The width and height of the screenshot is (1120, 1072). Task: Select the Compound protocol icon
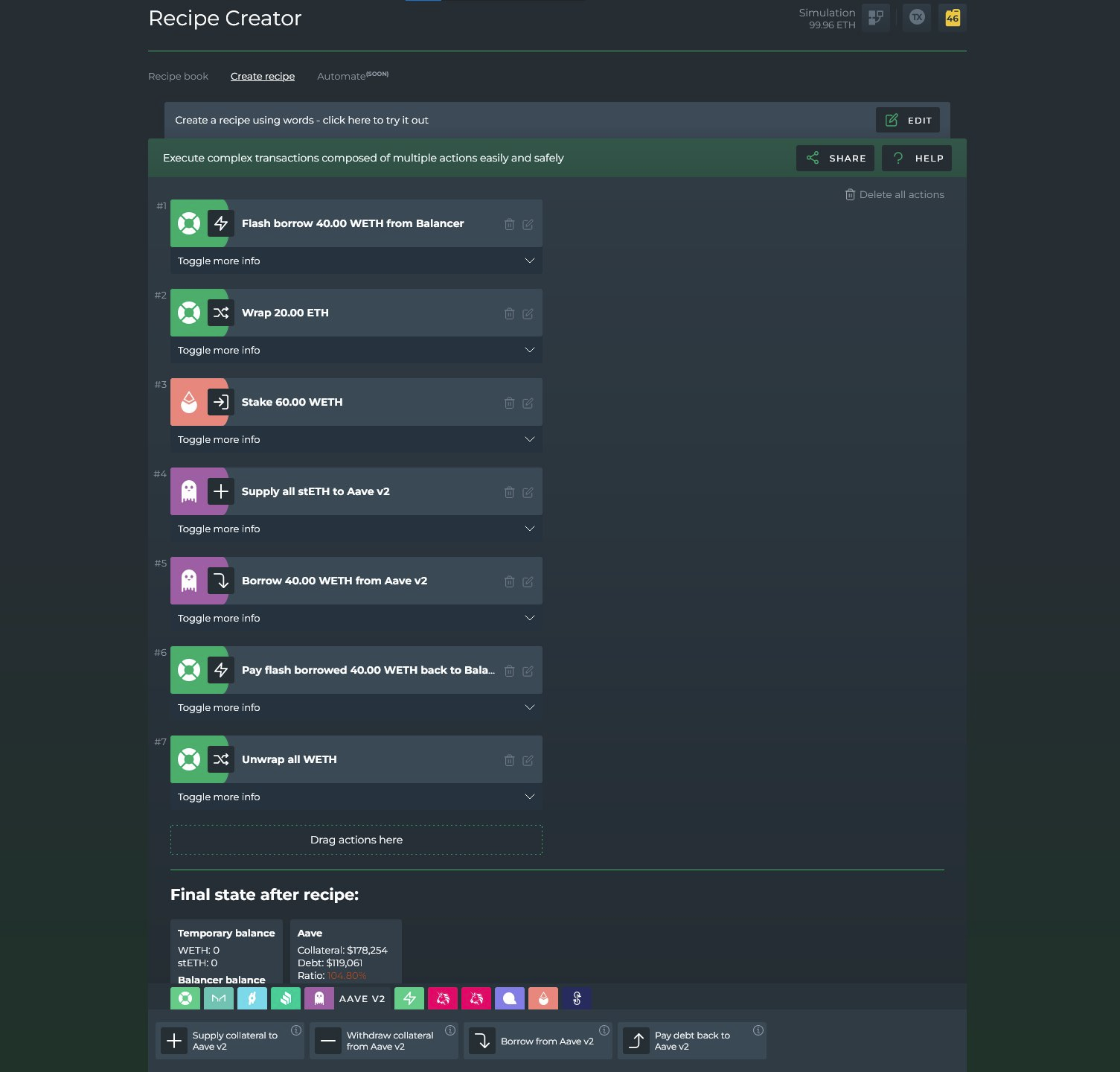pyautogui.click(x=286, y=998)
